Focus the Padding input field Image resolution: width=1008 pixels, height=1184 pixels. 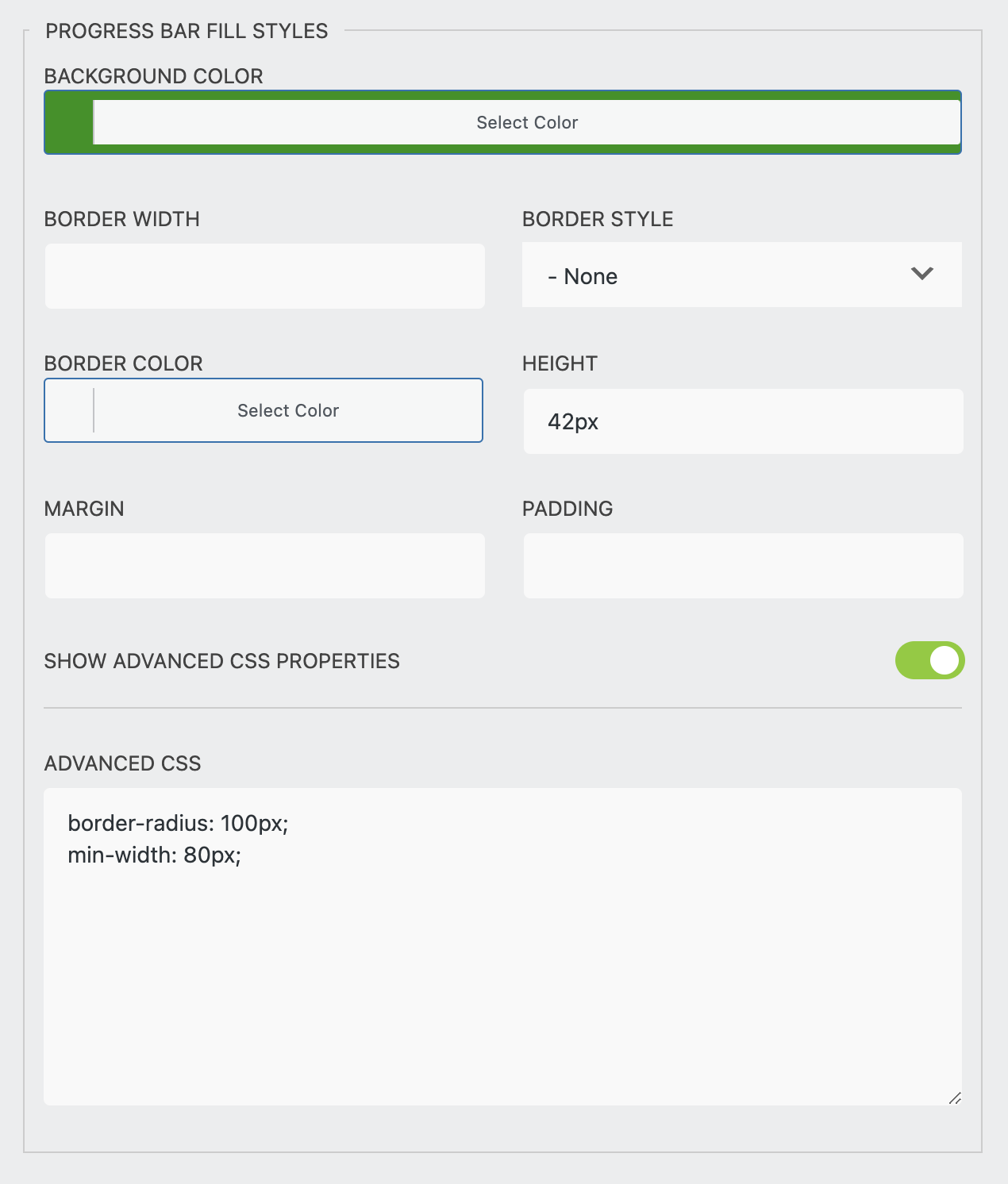[x=741, y=565]
